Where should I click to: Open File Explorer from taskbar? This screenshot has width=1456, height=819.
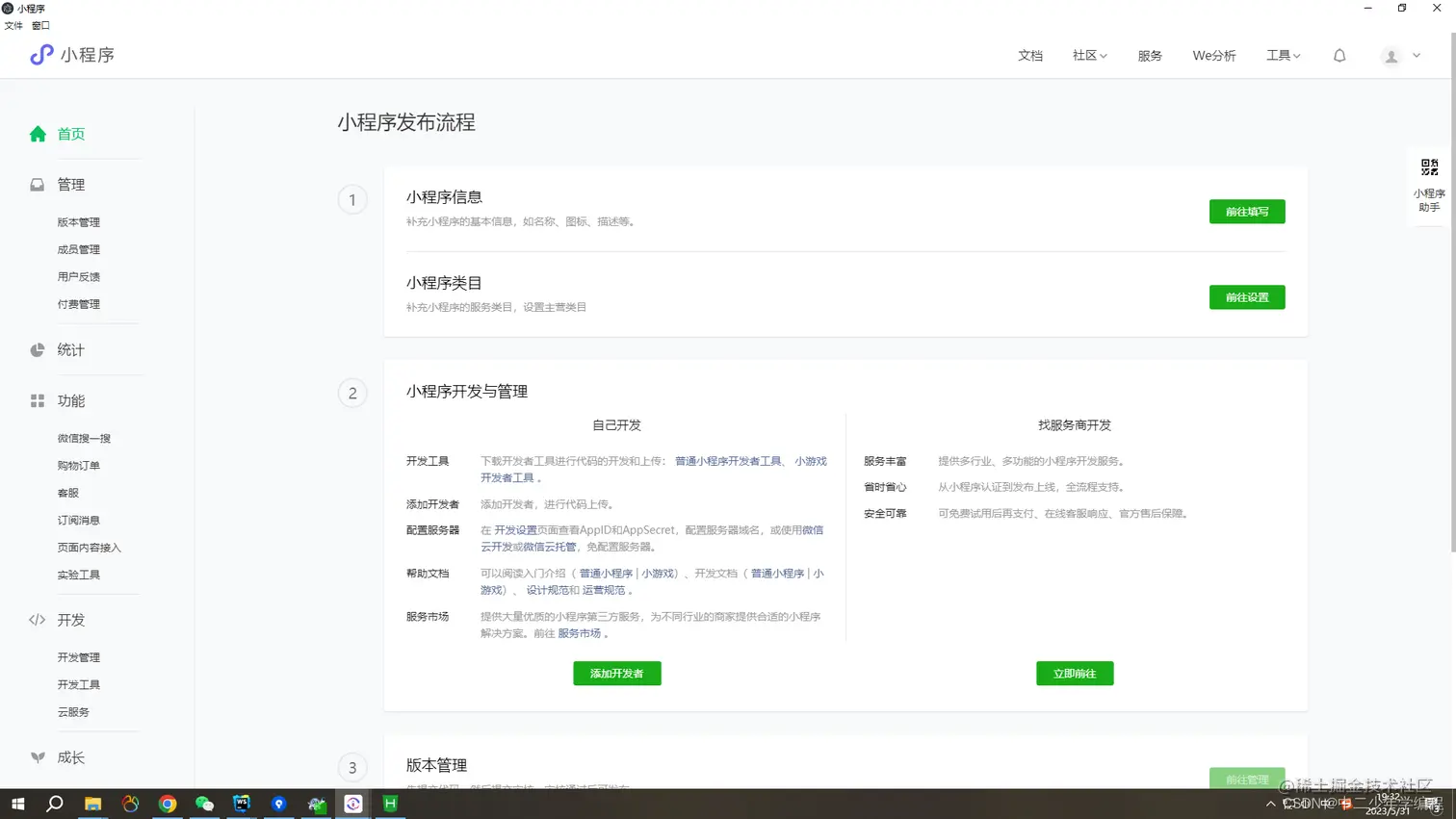pyautogui.click(x=92, y=804)
